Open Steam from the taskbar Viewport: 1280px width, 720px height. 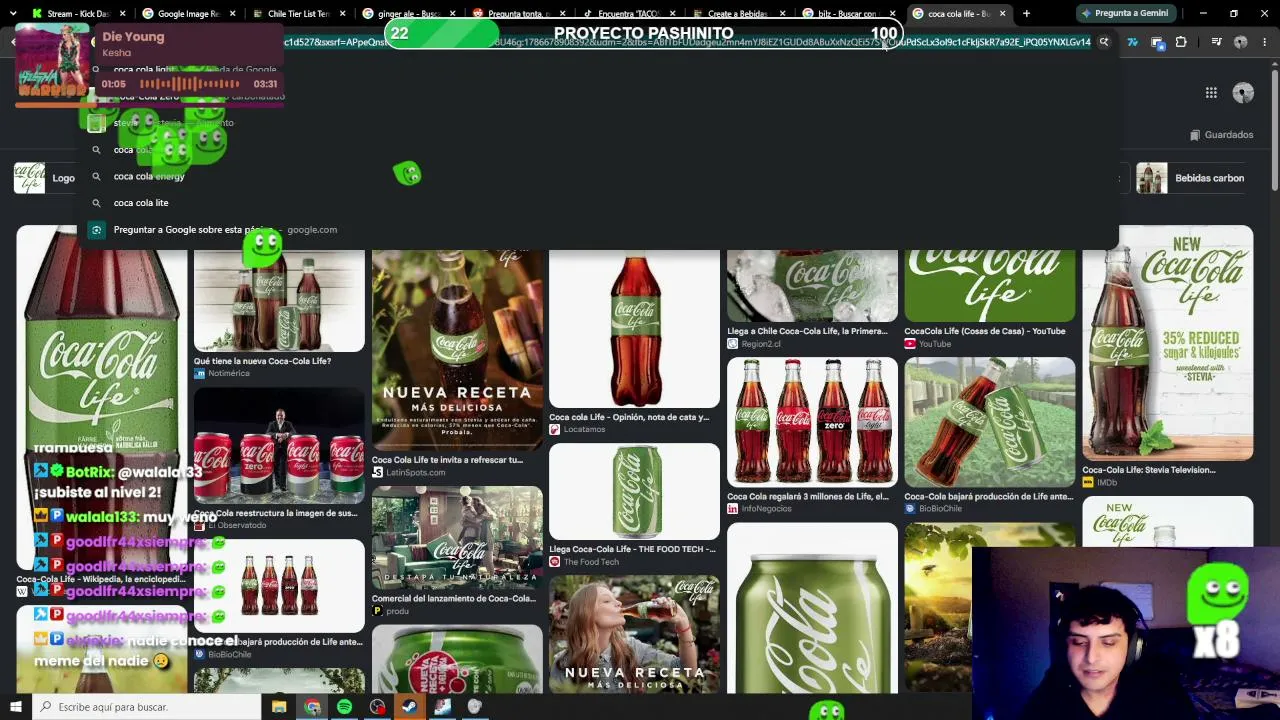click(x=409, y=707)
